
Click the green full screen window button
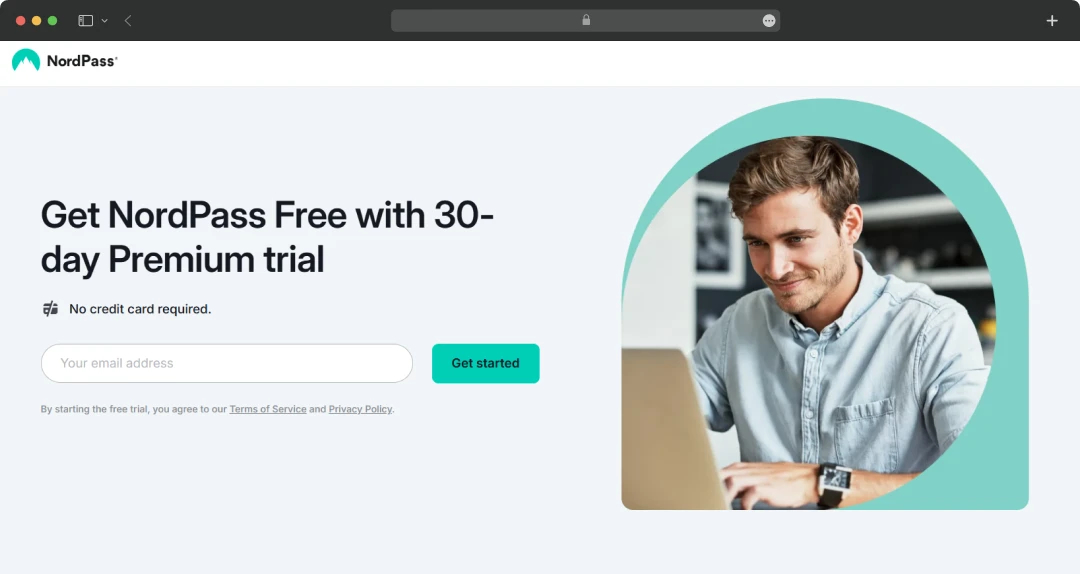coord(52,21)
